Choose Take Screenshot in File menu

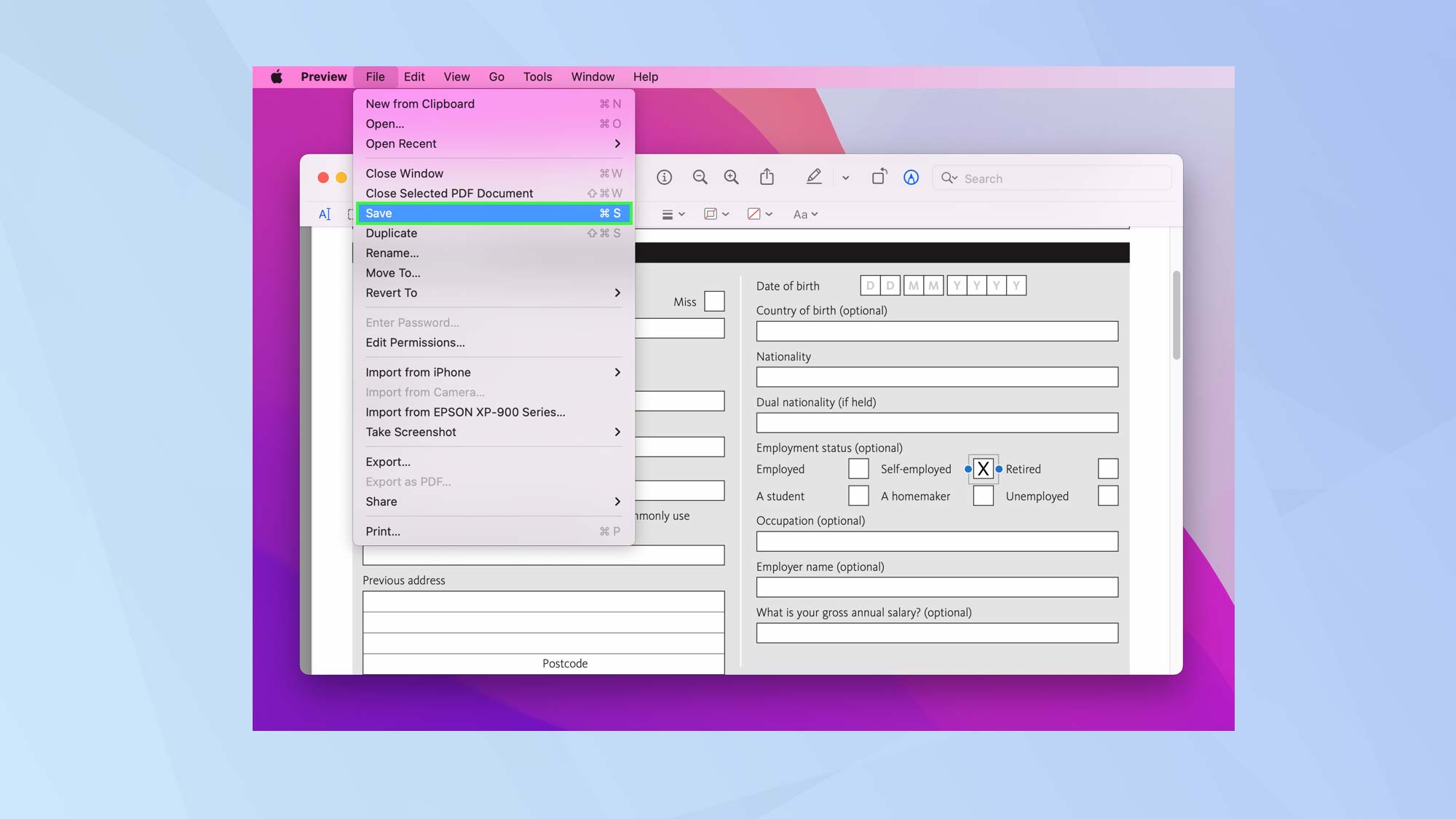pyautogui.click(x=411, y=432)
